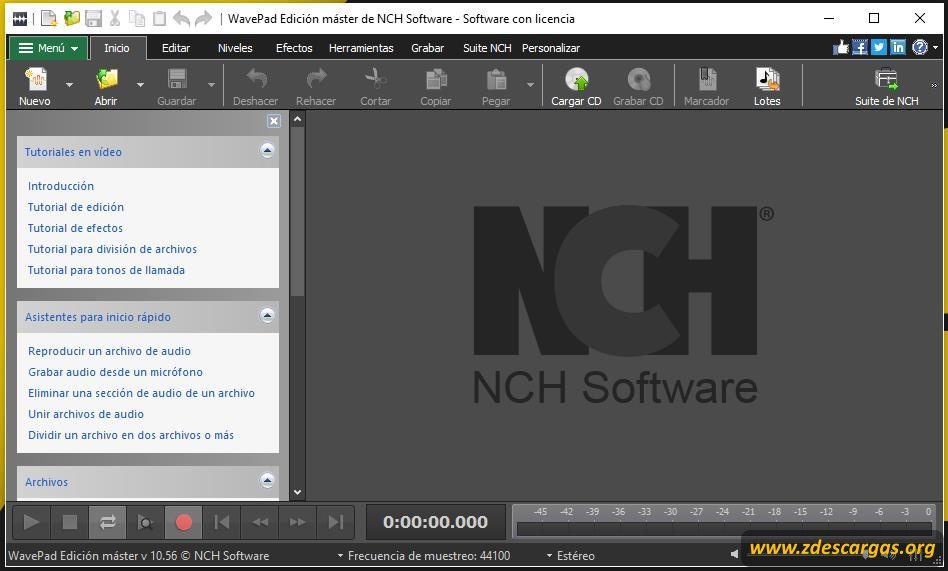Open the Personalizar tab

(x=551, y=48)
